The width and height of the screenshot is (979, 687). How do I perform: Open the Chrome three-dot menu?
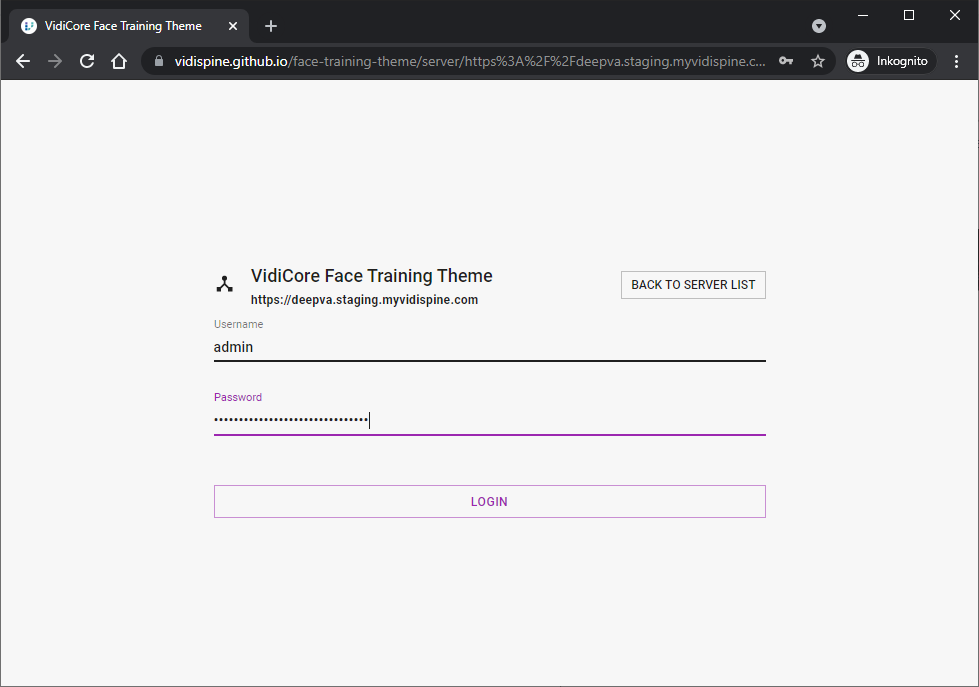point(956,61)
